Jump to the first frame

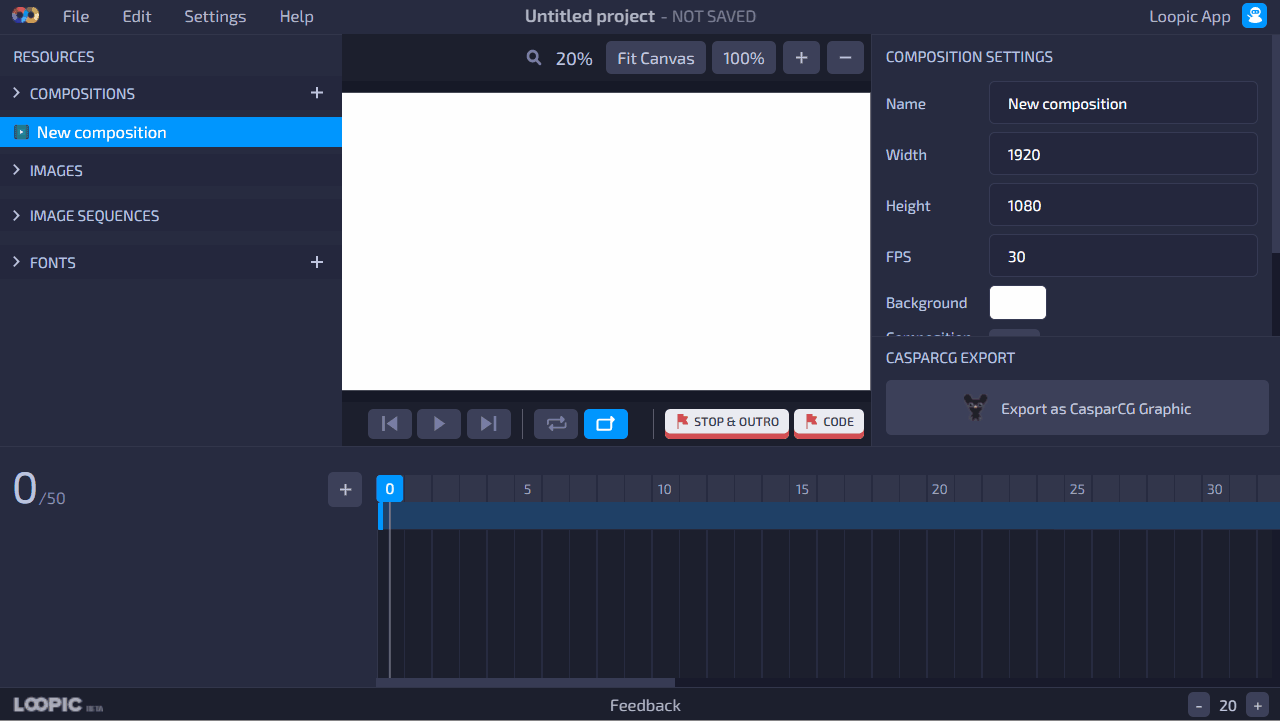tap(390, 423)
